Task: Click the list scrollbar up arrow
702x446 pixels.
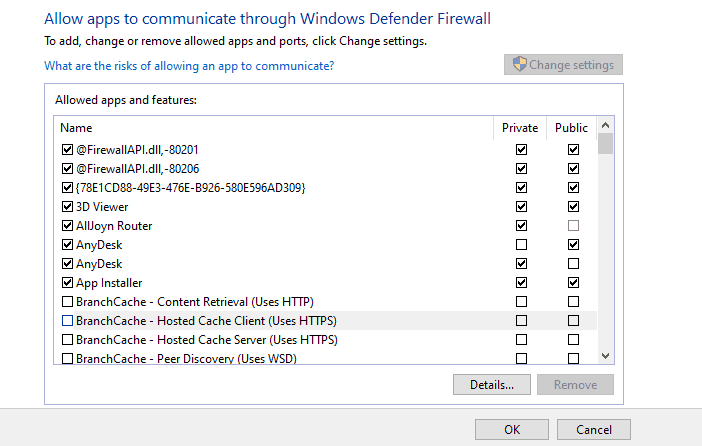Action: [x=605, y=125]
